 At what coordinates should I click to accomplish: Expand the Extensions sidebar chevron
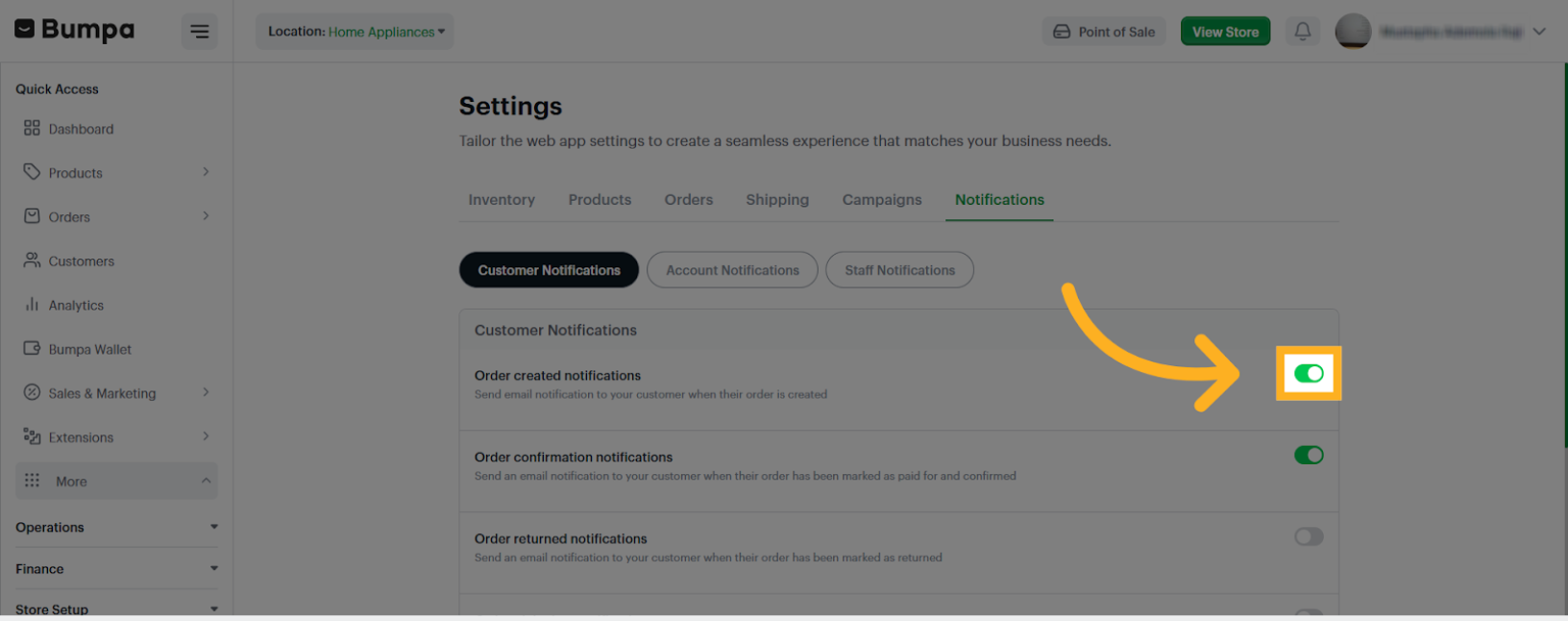[206, 436]
